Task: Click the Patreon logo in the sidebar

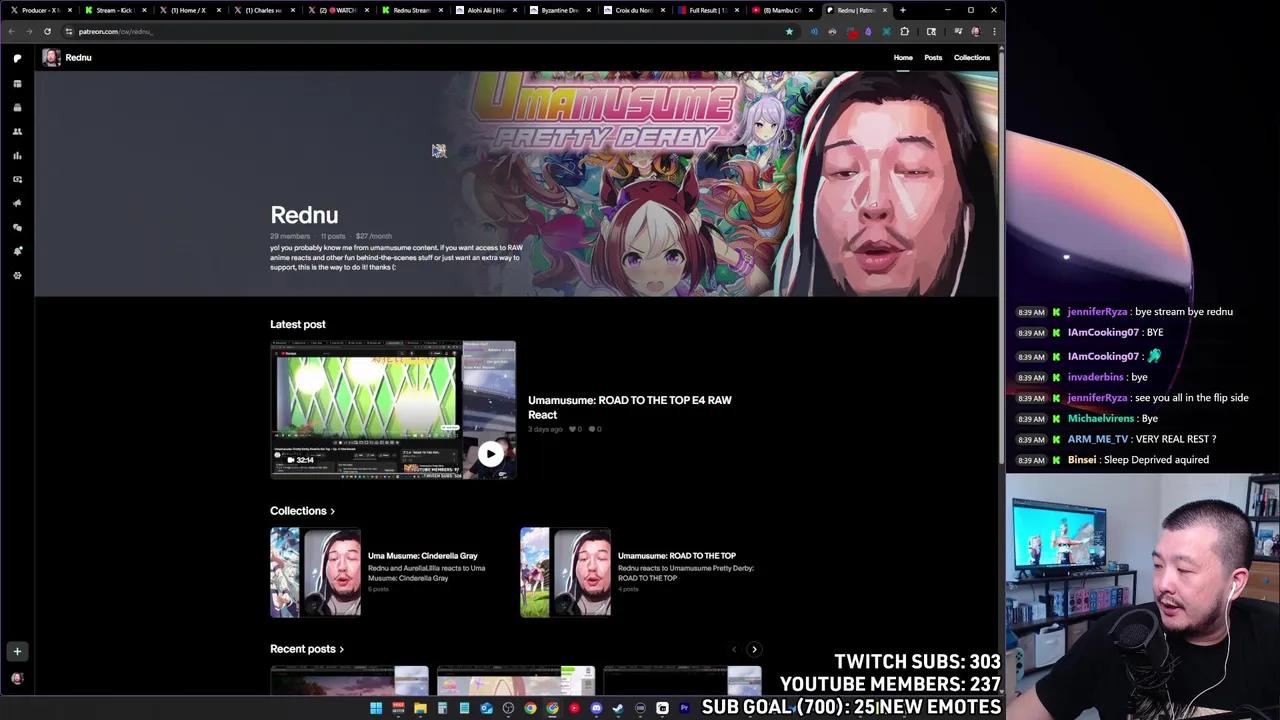Action: [17, 58]
